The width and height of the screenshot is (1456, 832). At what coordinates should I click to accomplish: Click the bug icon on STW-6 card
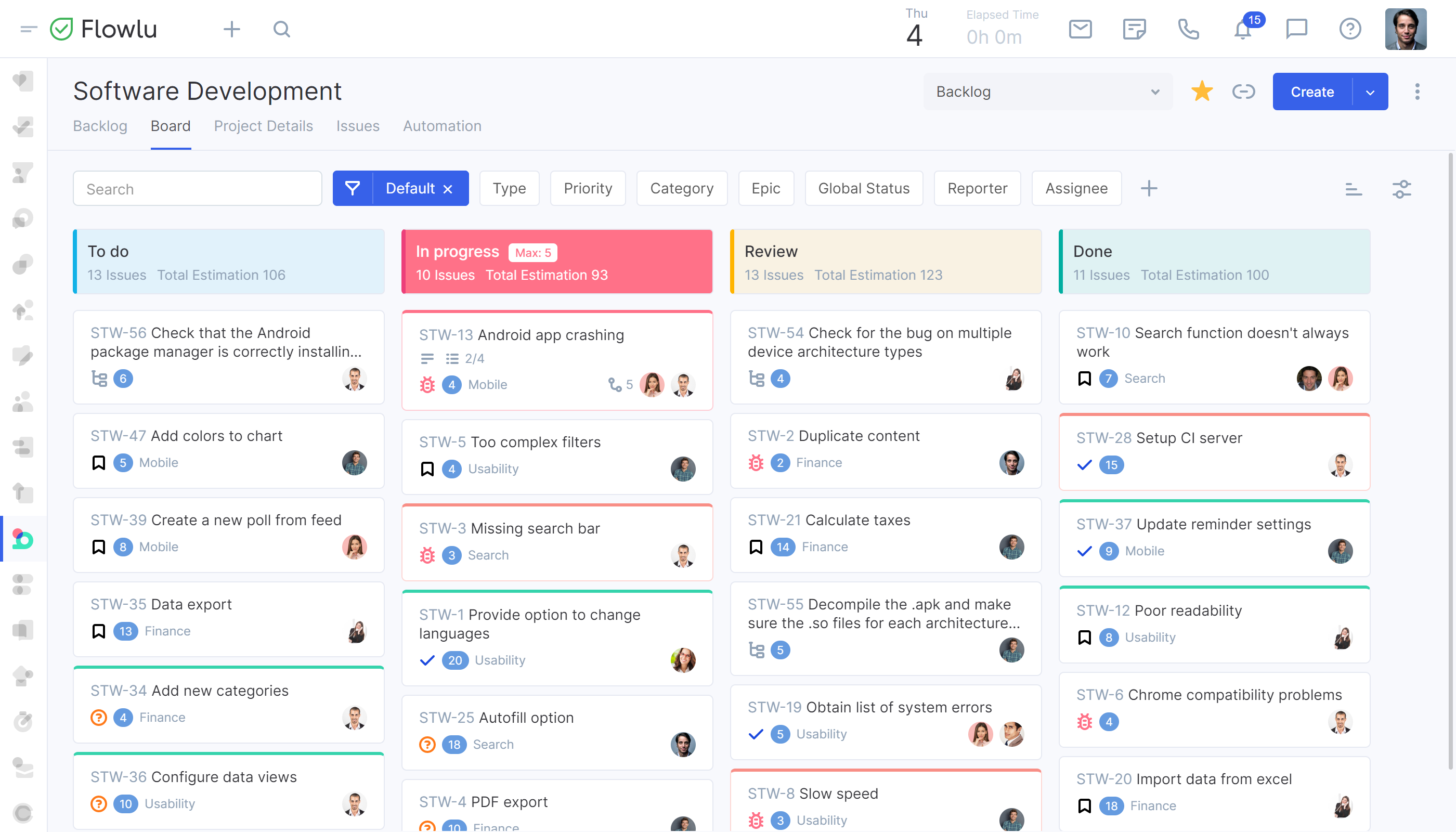[x=1085, y=722]
